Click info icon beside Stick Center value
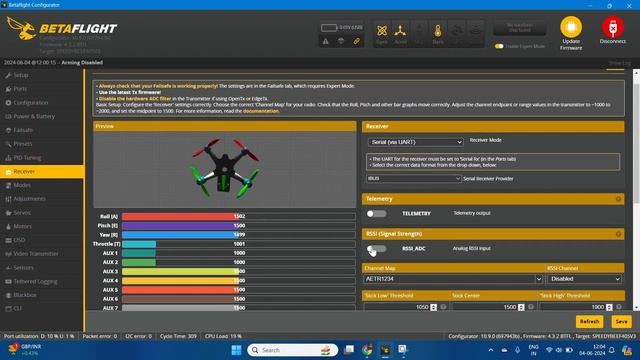Viewport: 640px width, 360px height. [531, 307]
